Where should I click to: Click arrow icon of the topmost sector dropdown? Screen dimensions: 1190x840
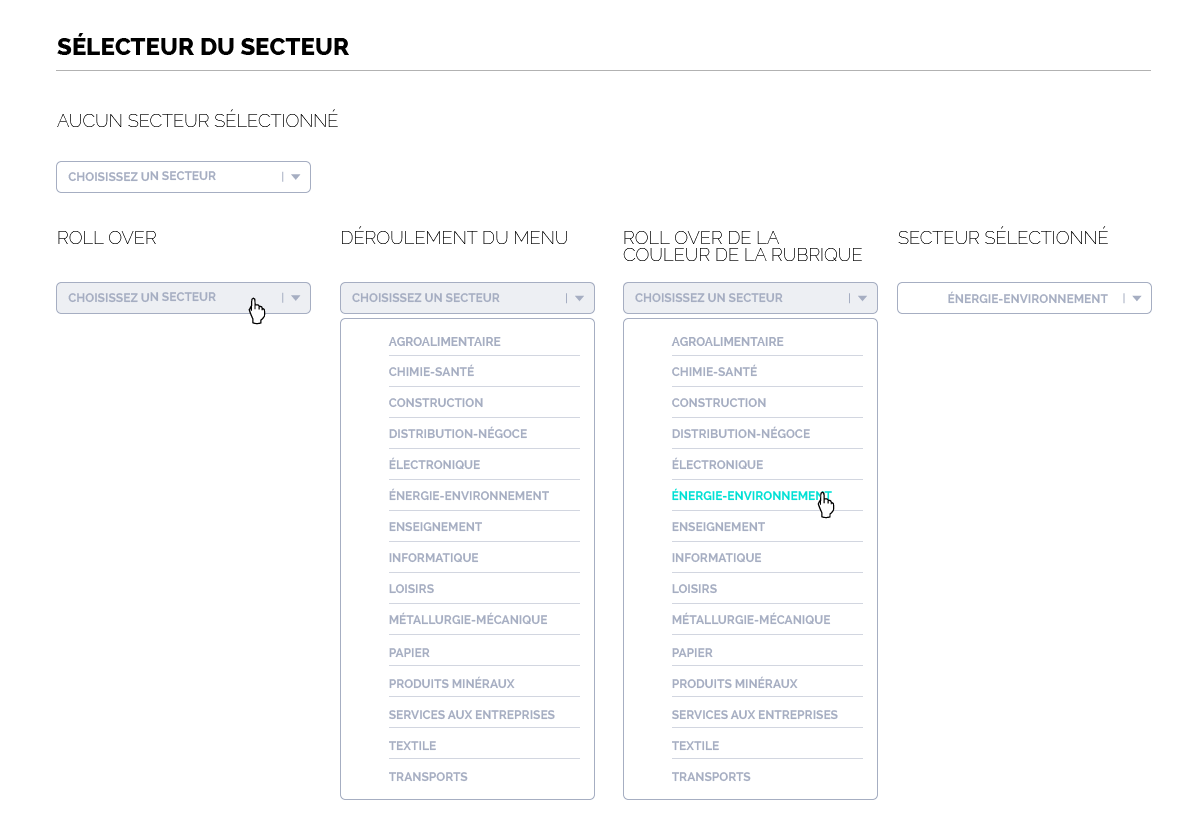coord(296,177)
